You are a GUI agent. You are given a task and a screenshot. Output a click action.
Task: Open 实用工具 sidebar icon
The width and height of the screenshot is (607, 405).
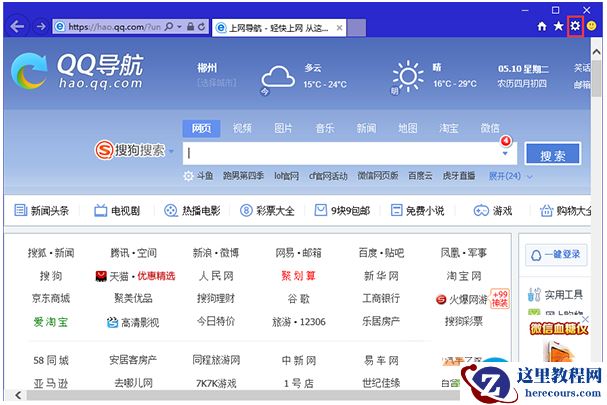[x=534, y=295]
